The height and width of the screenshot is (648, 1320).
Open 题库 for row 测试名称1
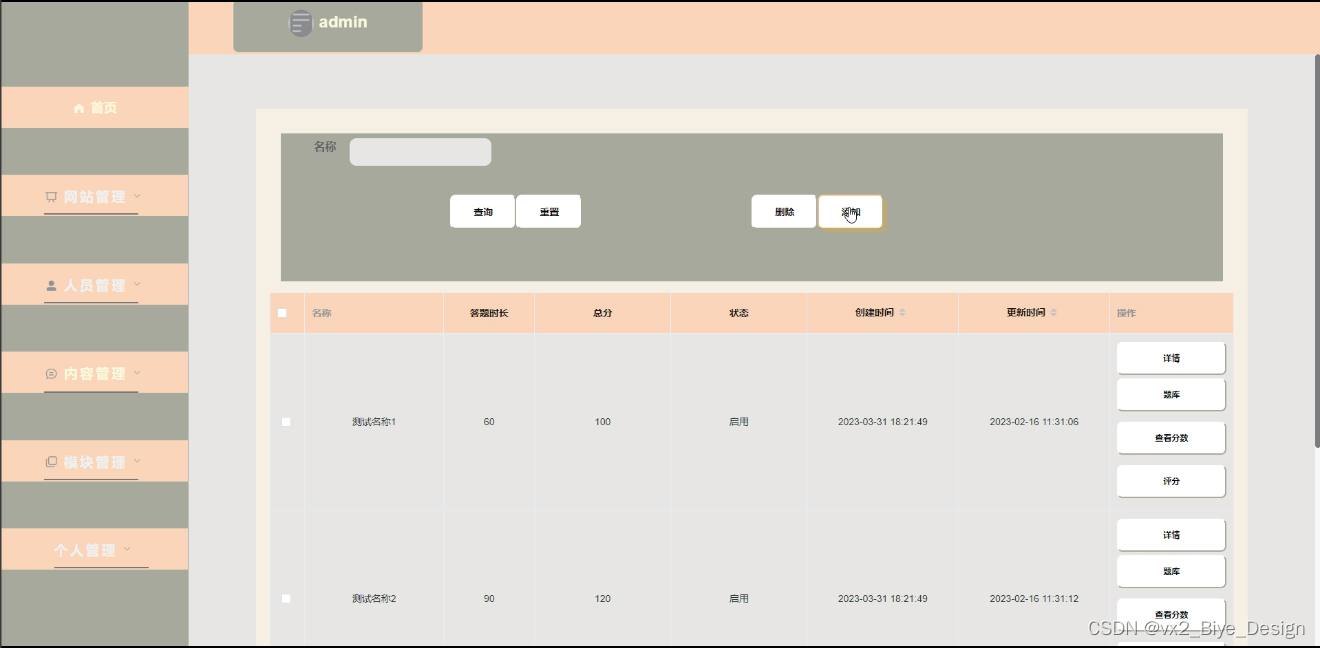tap(1171, 395)
